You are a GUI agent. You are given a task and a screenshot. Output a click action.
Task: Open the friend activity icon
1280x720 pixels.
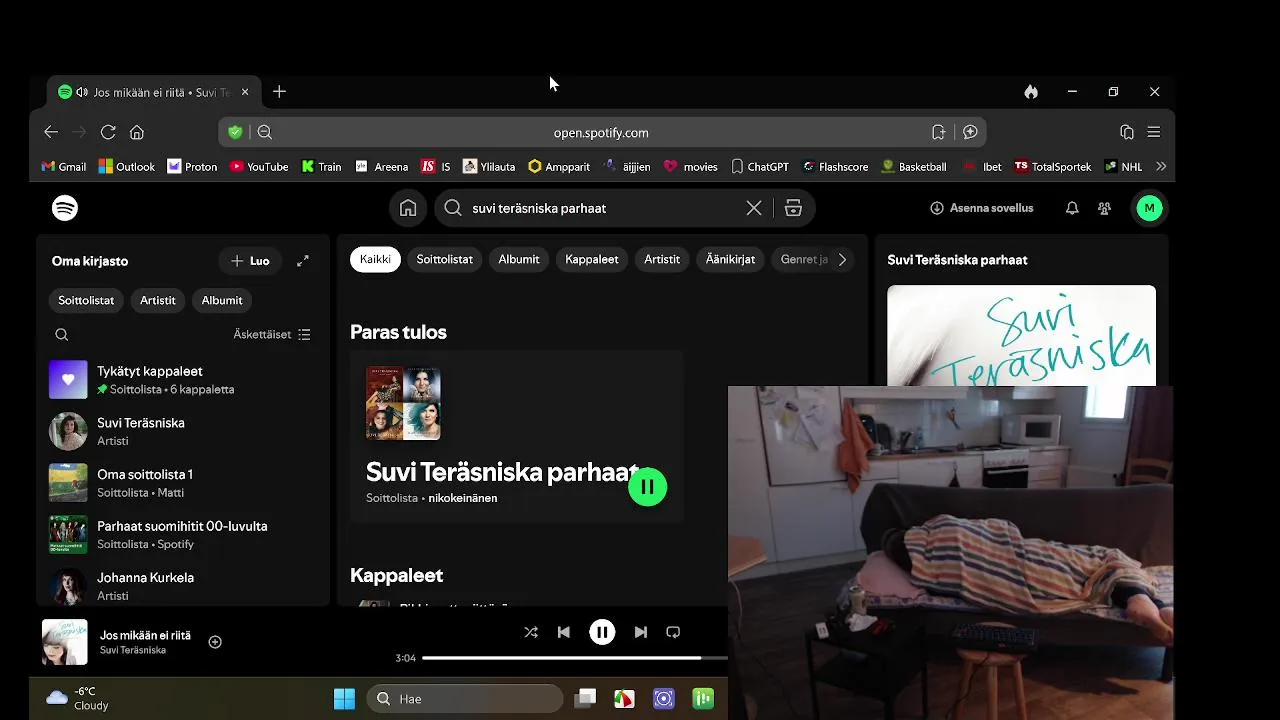point(1104,208)
